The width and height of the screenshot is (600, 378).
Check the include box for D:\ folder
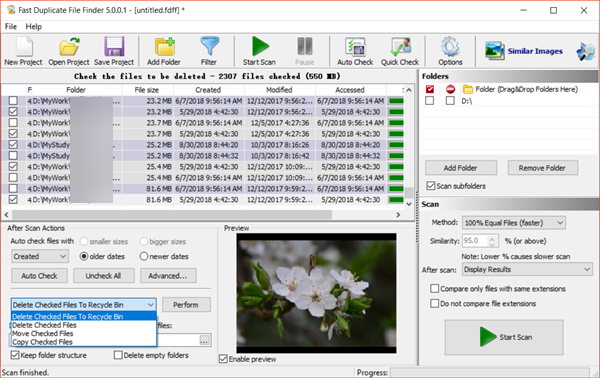(x=430, y=101)
